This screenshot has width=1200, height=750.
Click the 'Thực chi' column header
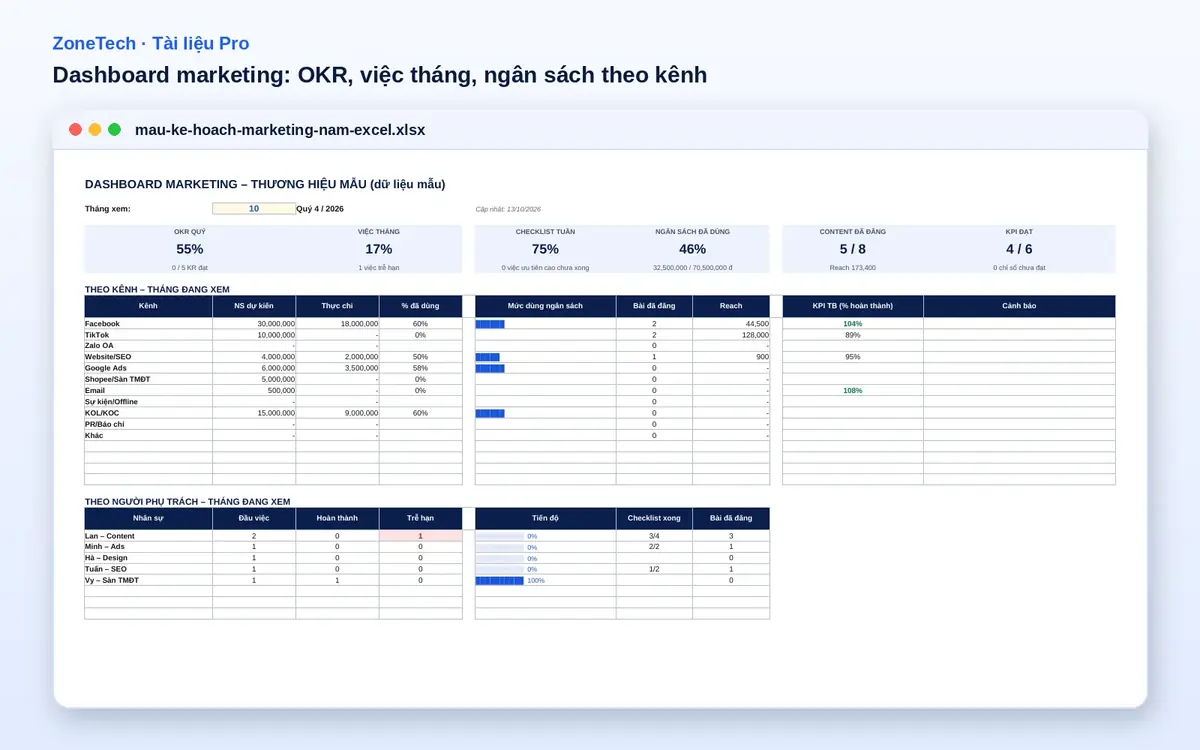[x=337, y=306]
